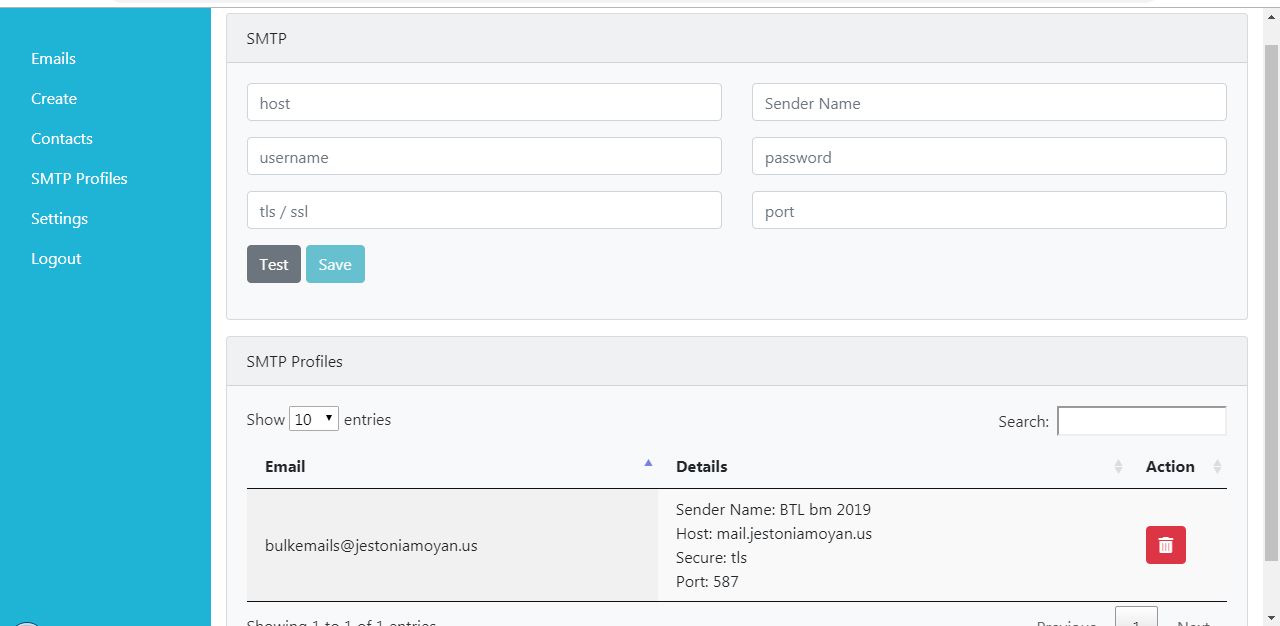The width and height of the screenshot is (1280, 626).
Task: Click the Host: mail.jestoniamoyan.us text
Action: (x=774, y=533)
